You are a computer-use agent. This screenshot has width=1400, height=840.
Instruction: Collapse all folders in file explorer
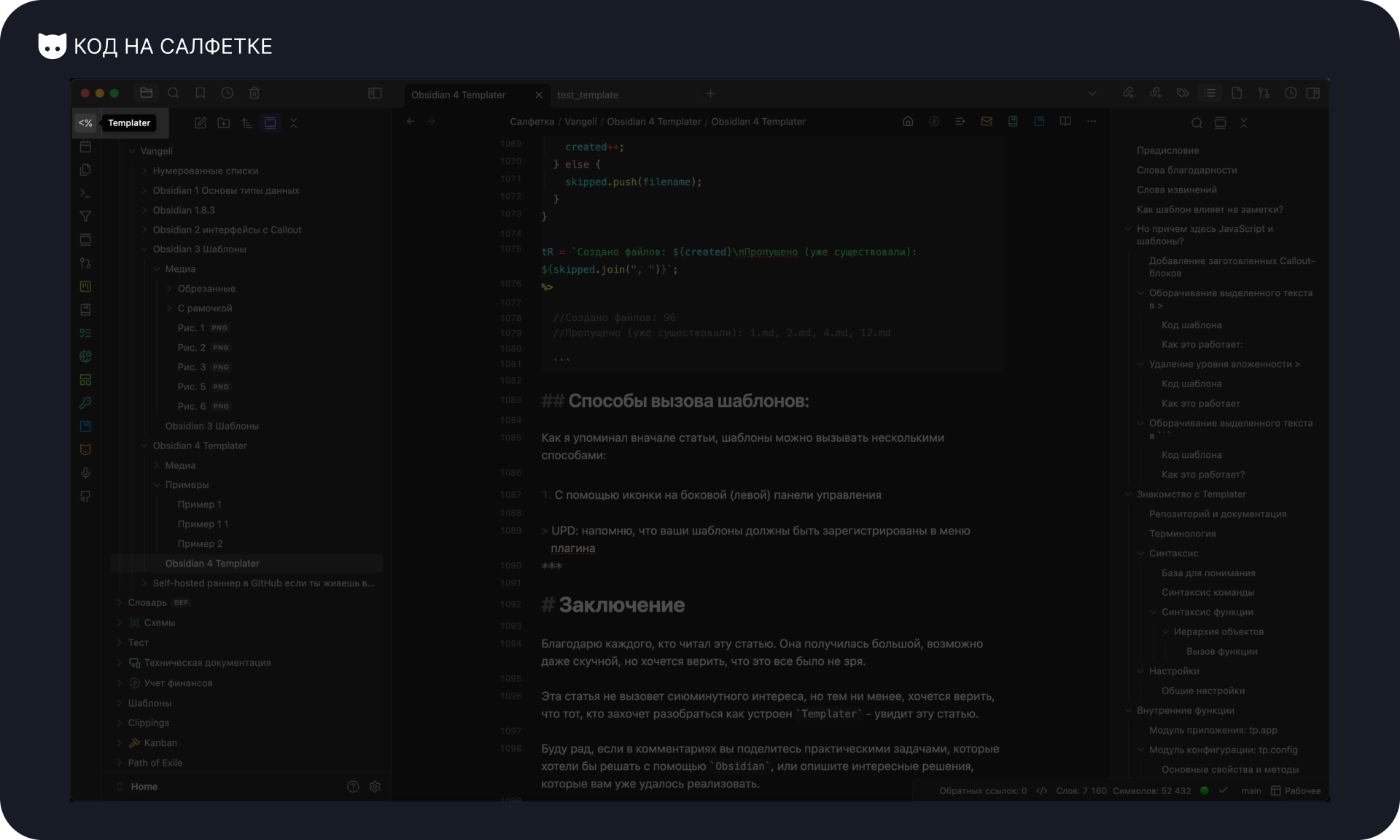(x=294, y=123)
